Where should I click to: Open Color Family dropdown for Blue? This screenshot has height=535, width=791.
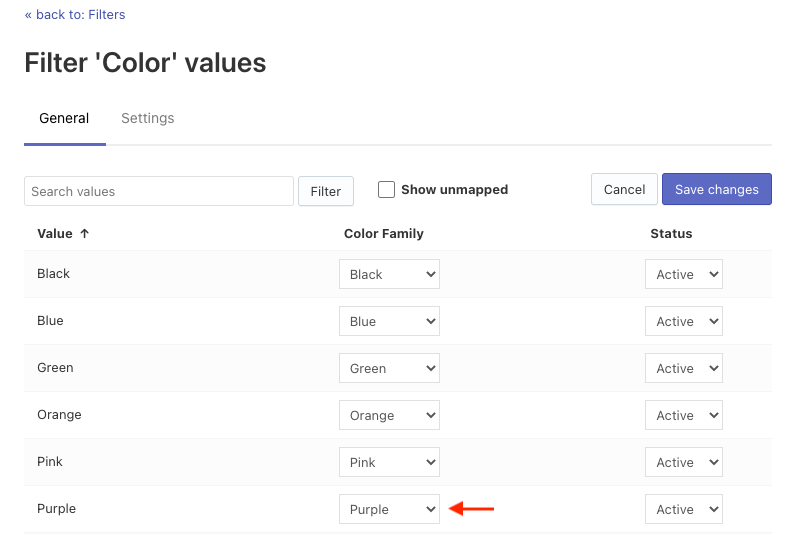click(x=389, y=321)
